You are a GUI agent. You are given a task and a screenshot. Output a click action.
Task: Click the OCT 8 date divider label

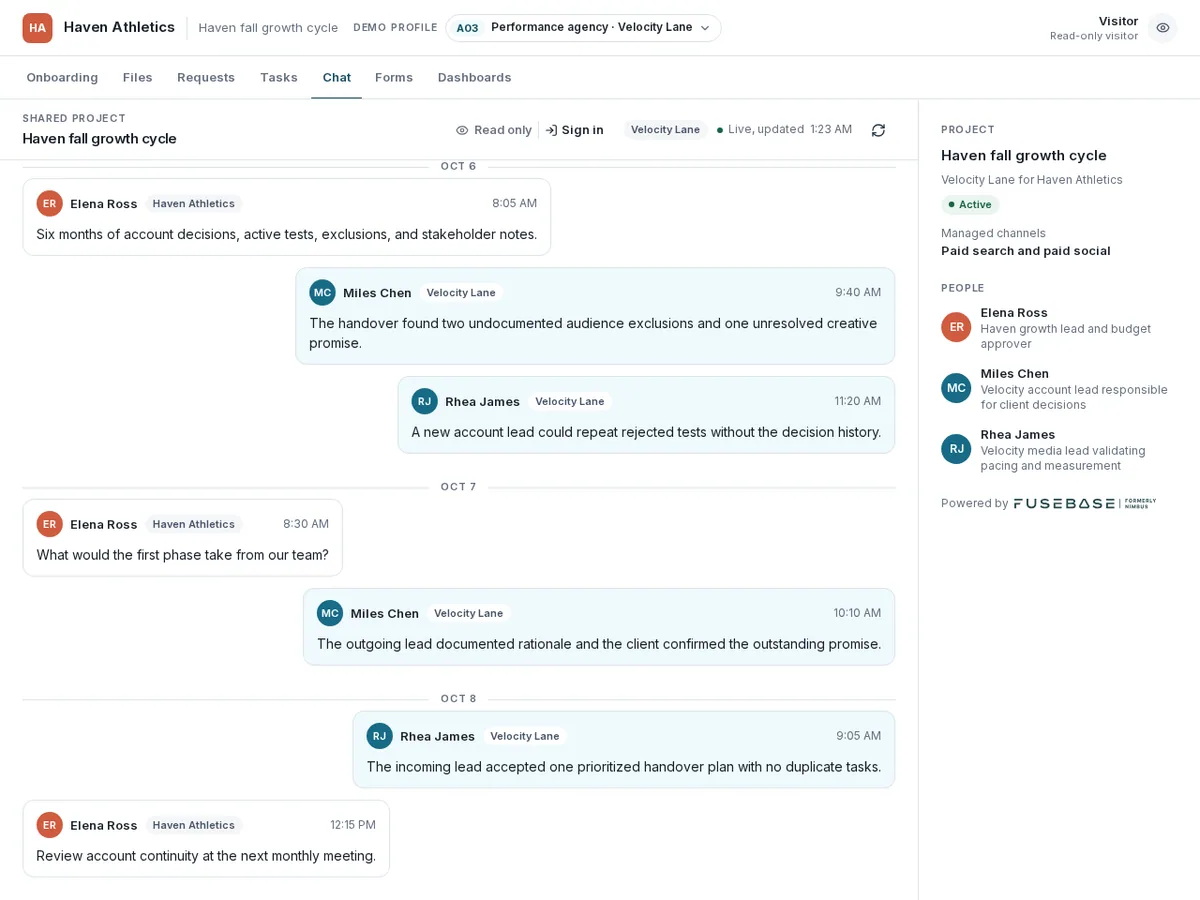(458, 699)
